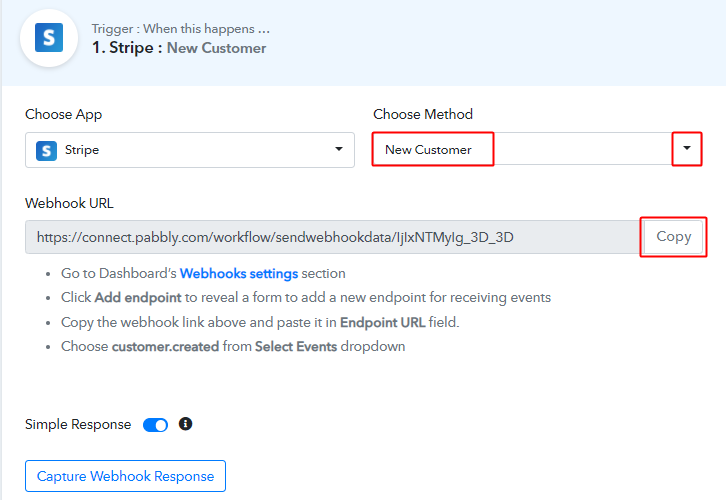Open the Webhooks settings link

(239, 274)
